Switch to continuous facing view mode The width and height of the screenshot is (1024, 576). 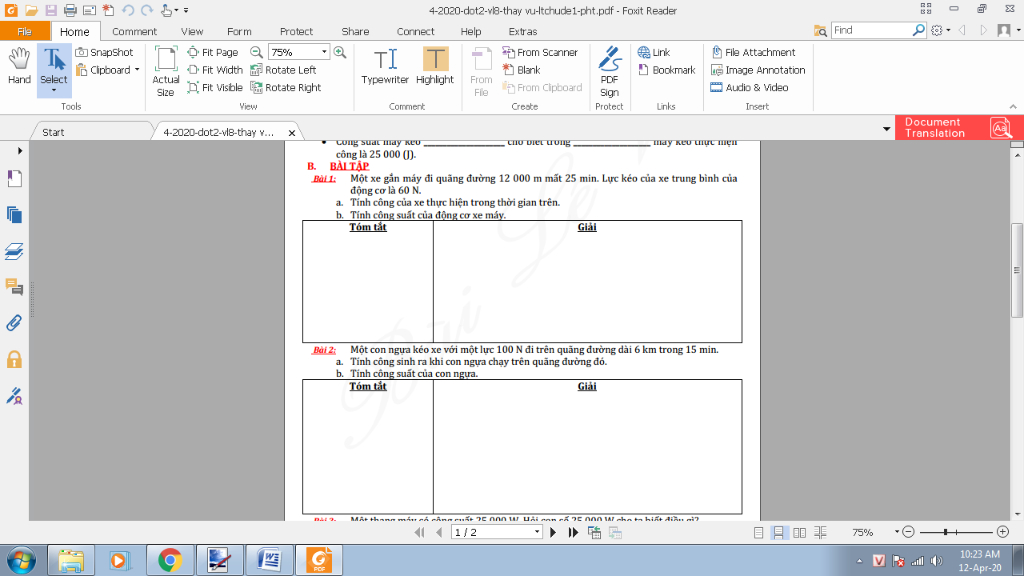pyautogui.click(x=820, y=533)
